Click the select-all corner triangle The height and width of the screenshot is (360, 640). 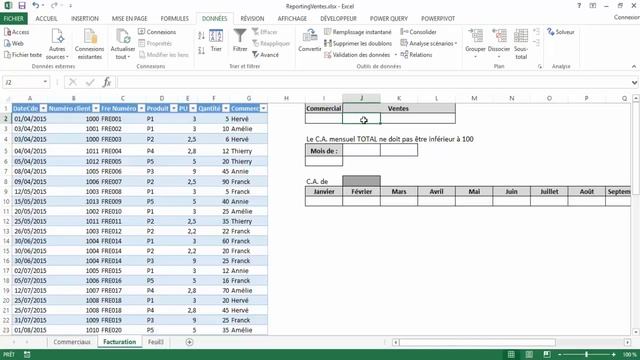click(7, 99)
